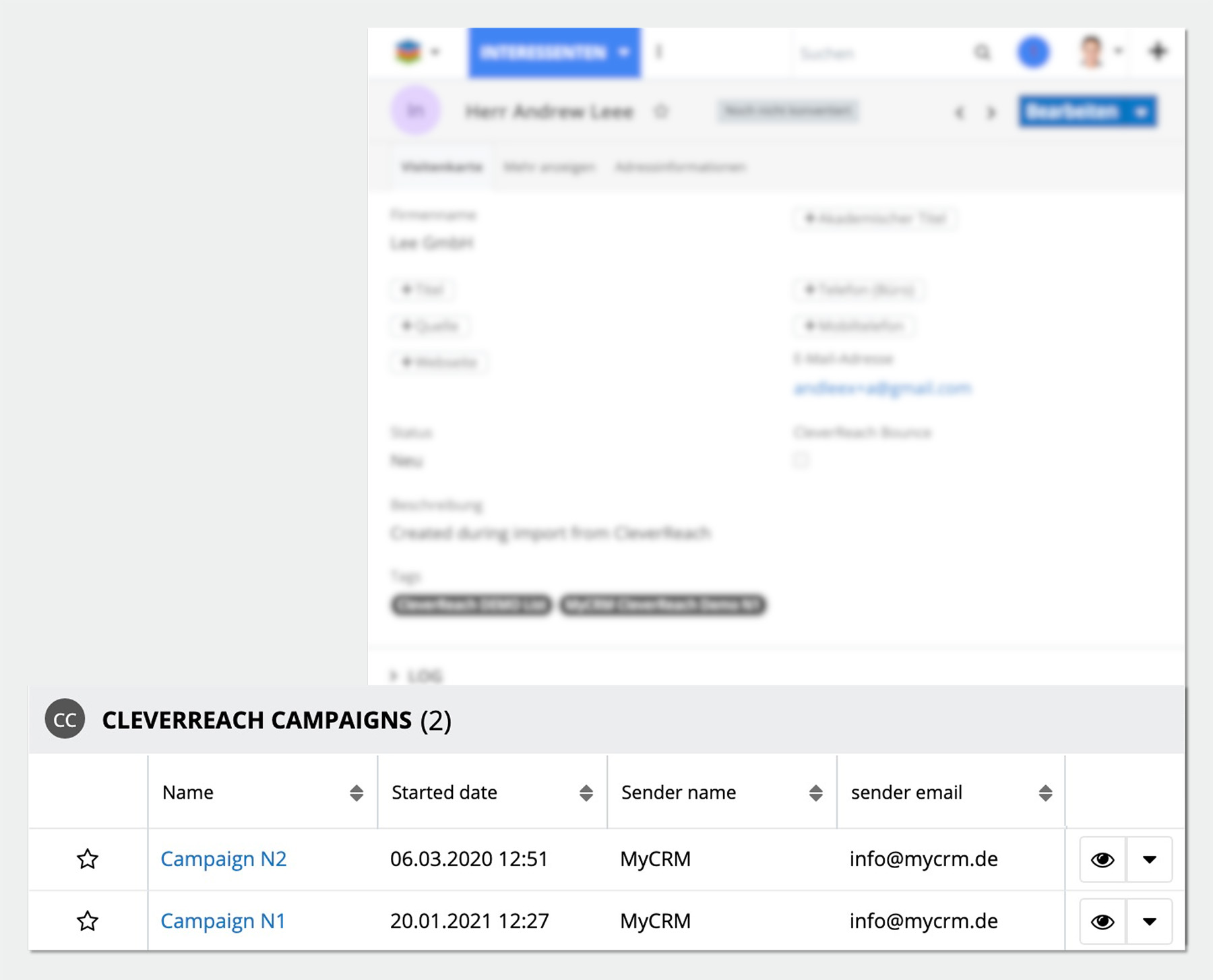Sort table by Started date column
1213x980 pixels.
586,793
